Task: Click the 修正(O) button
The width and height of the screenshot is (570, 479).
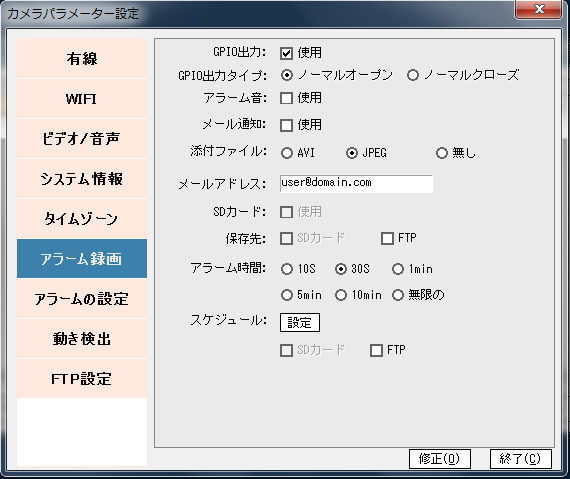Action: 439,459
